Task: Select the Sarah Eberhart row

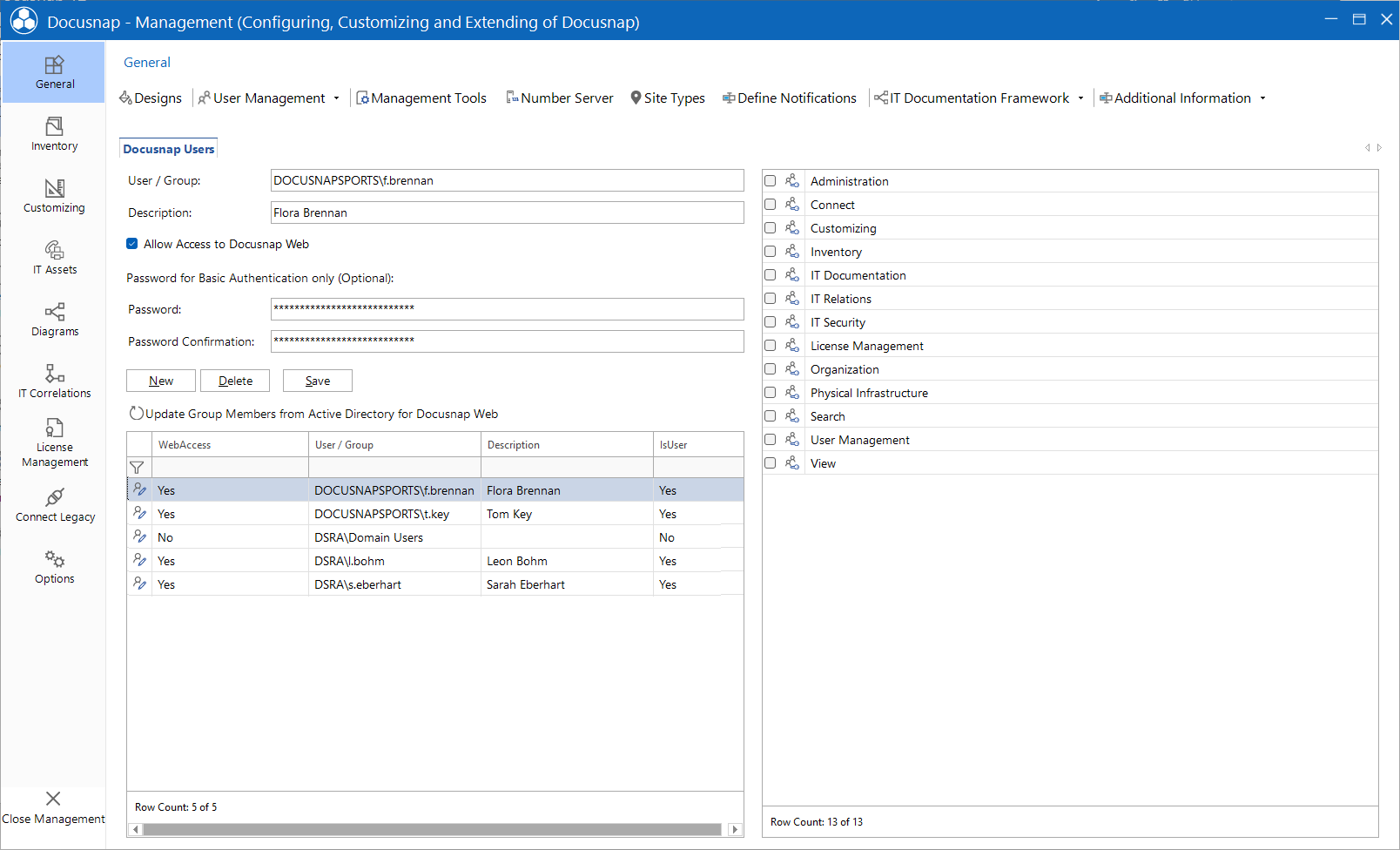Action: 435,584
